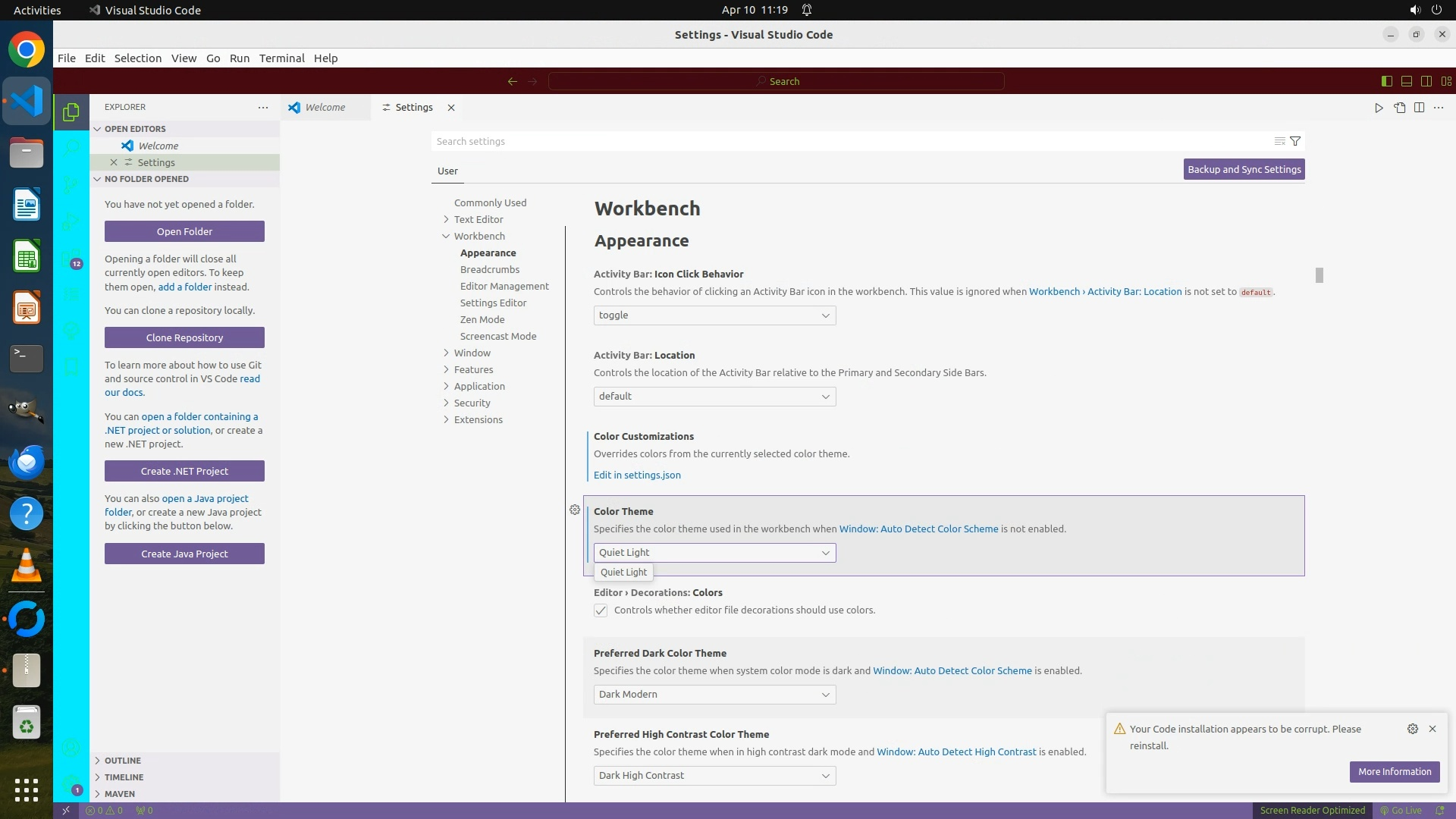Uncheck the Editor Decorations Colors checkbox
This screenshot has height=819, width=1456.
[x=601, y=610]
